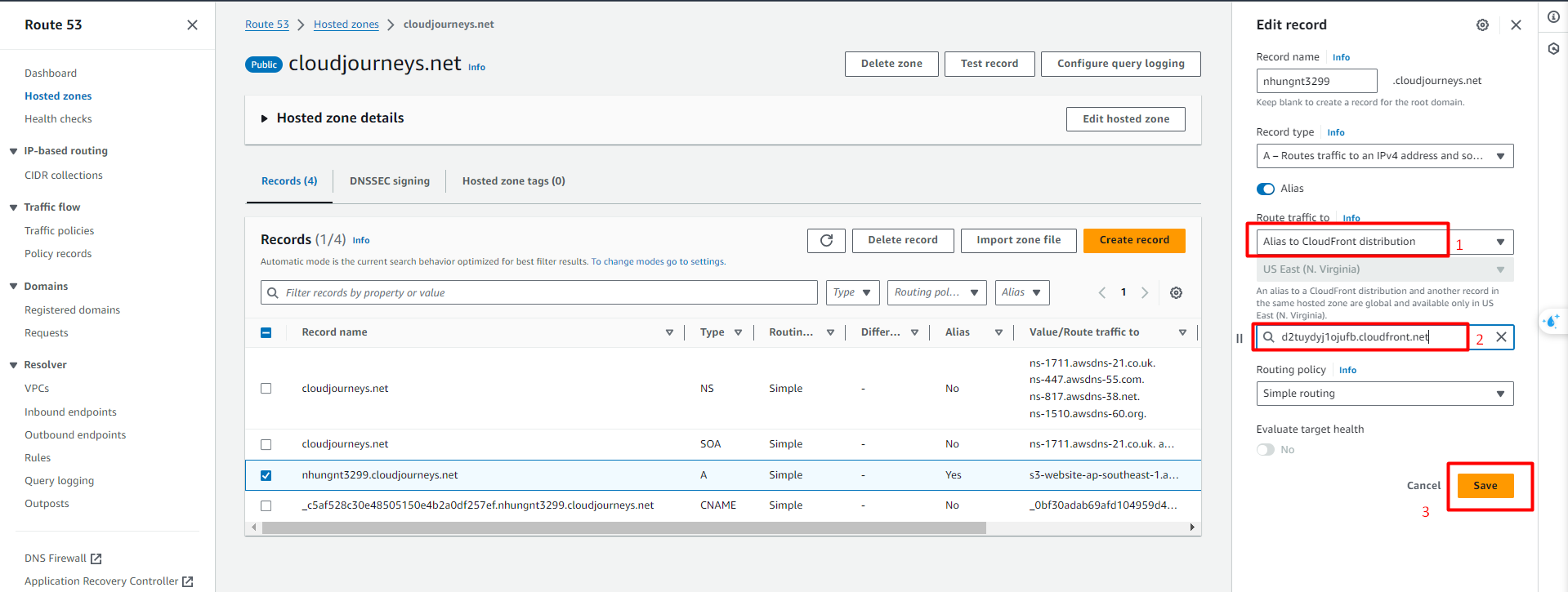Collapse the IP-based routing section
The width and height of the screenshot is (1568, 592).
13,151
